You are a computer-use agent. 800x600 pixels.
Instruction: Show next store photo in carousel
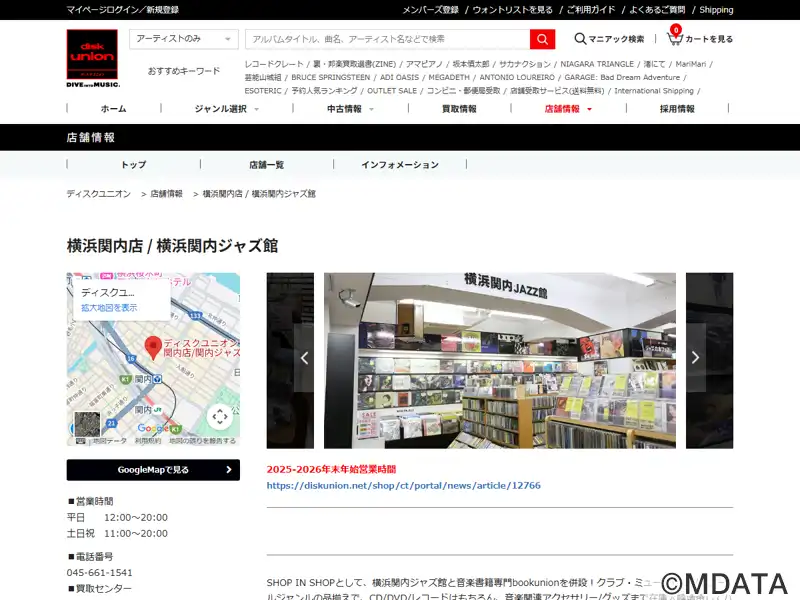tap(695, 358)
